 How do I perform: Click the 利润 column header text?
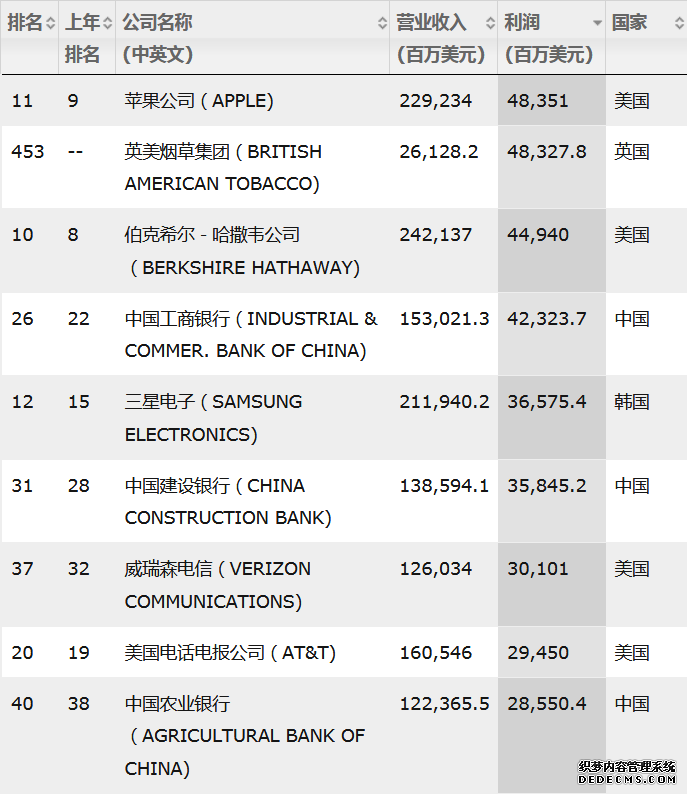coord(548,38)
